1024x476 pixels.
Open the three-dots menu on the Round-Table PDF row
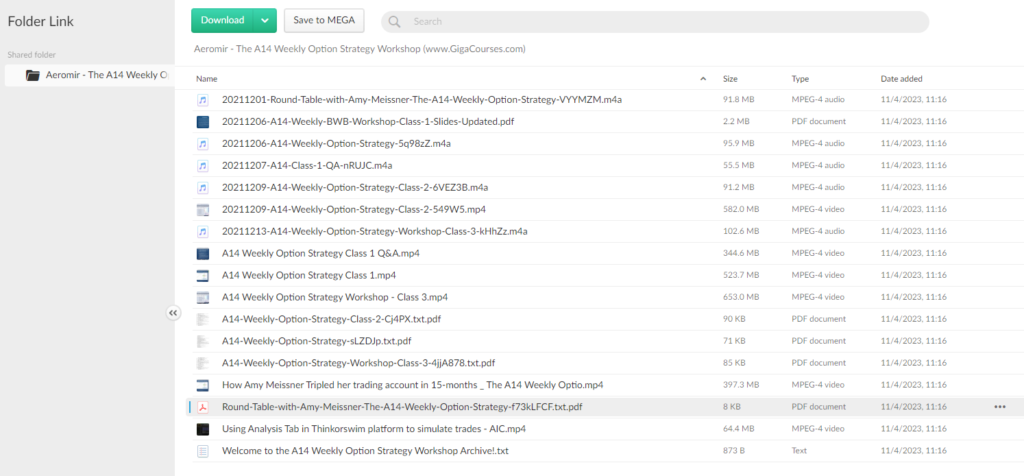click(1000, 407)
